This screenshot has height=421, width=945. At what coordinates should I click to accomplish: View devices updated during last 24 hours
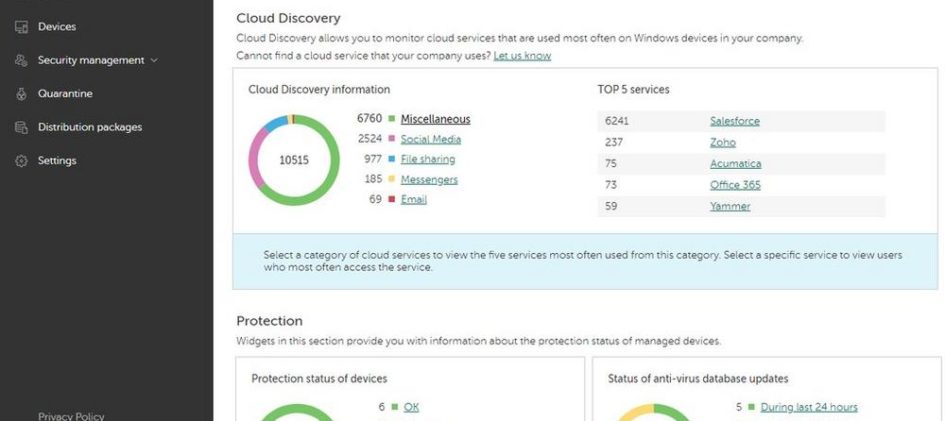808,407
